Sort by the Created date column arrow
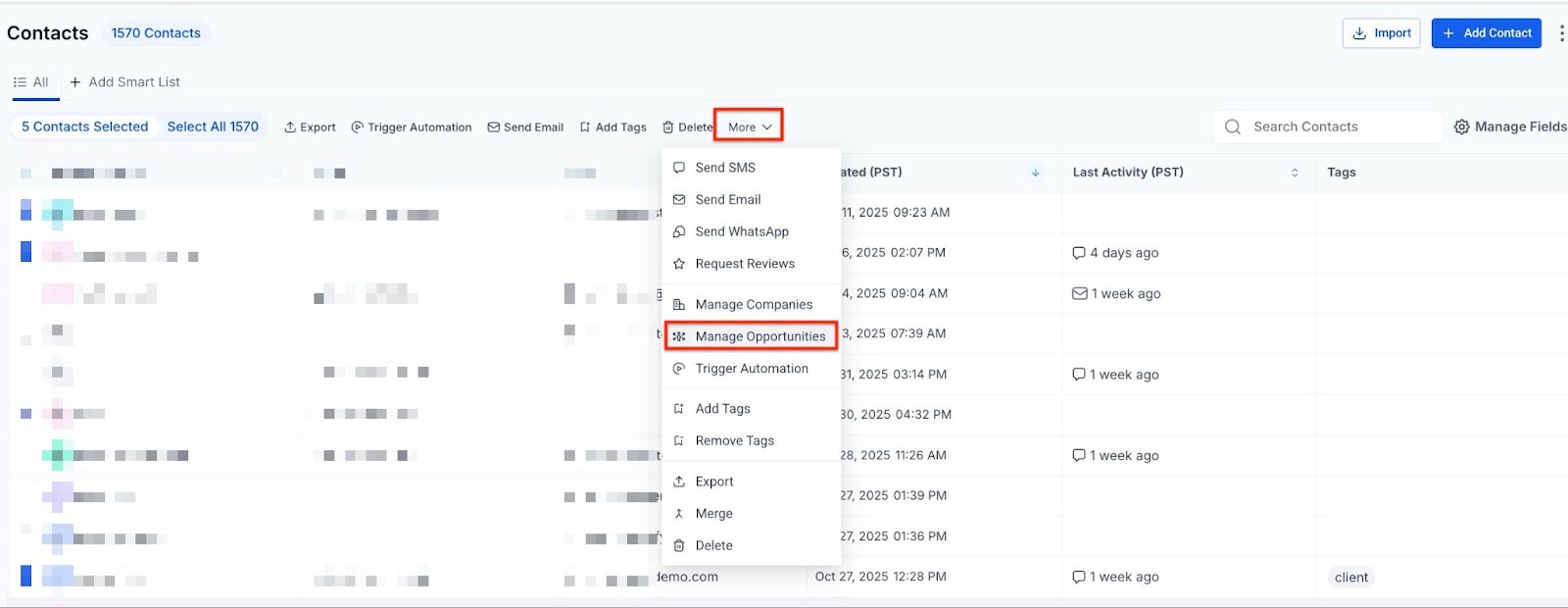1568x608 pixels. (x=1036, y=173)
